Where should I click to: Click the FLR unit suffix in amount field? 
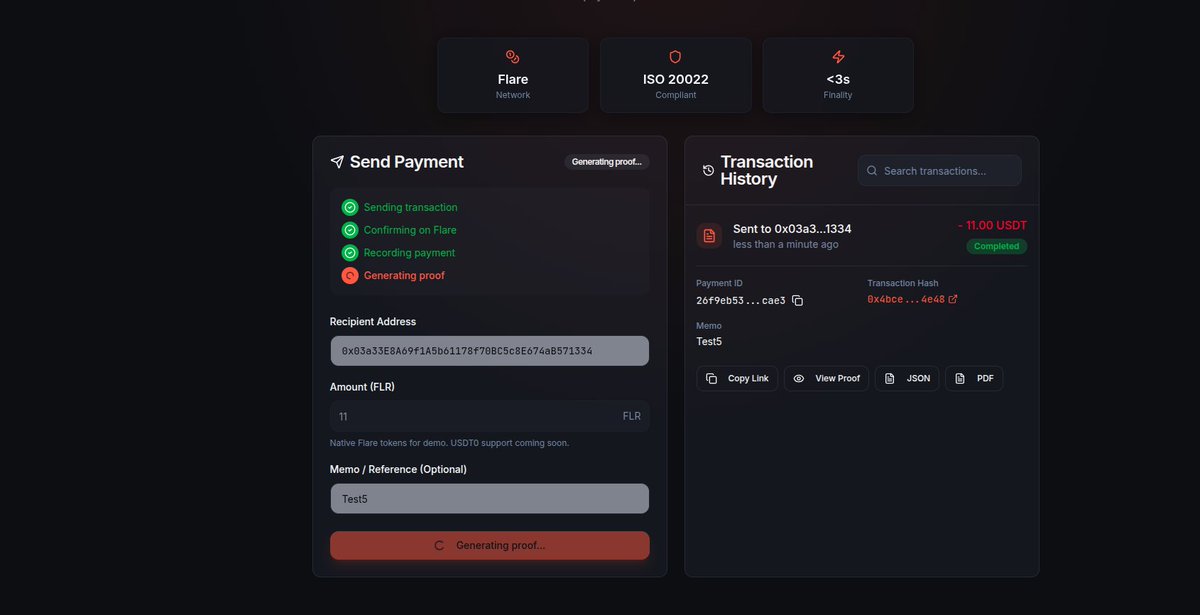pos(632,416)
